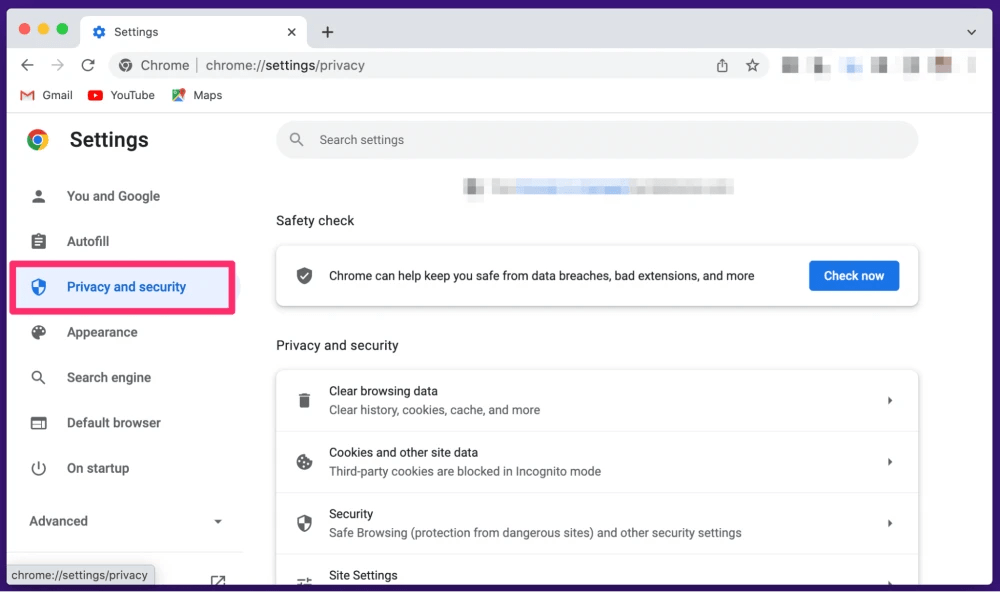Reload the page with the refresh icon
Viewport: 1000px width, 592px height.
pos(88,65)
